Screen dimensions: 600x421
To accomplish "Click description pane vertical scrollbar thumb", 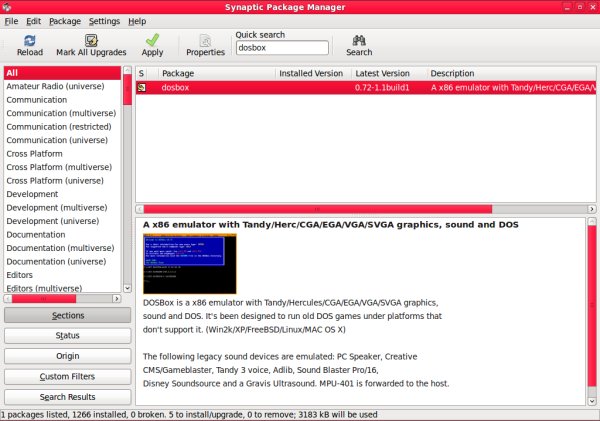I will 592,306.
